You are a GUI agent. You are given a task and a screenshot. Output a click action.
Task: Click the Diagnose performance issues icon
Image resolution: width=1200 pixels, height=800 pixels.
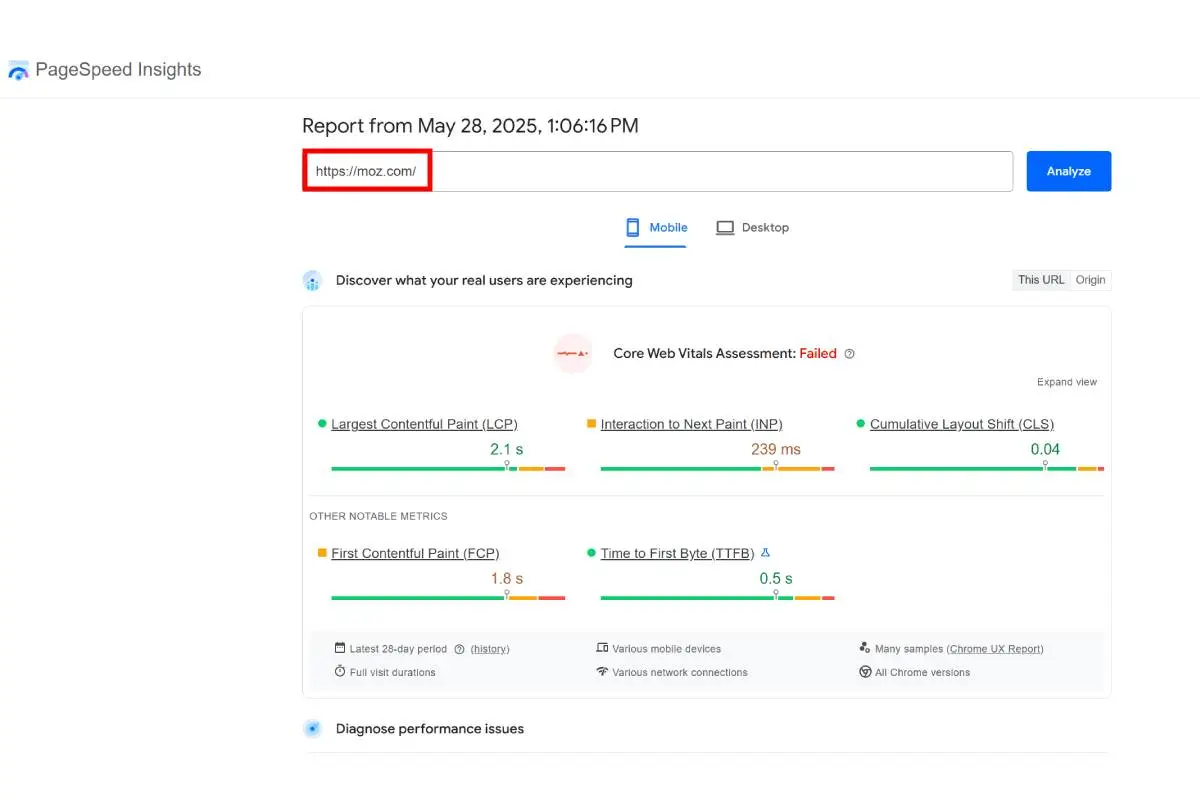coord(313,729)
